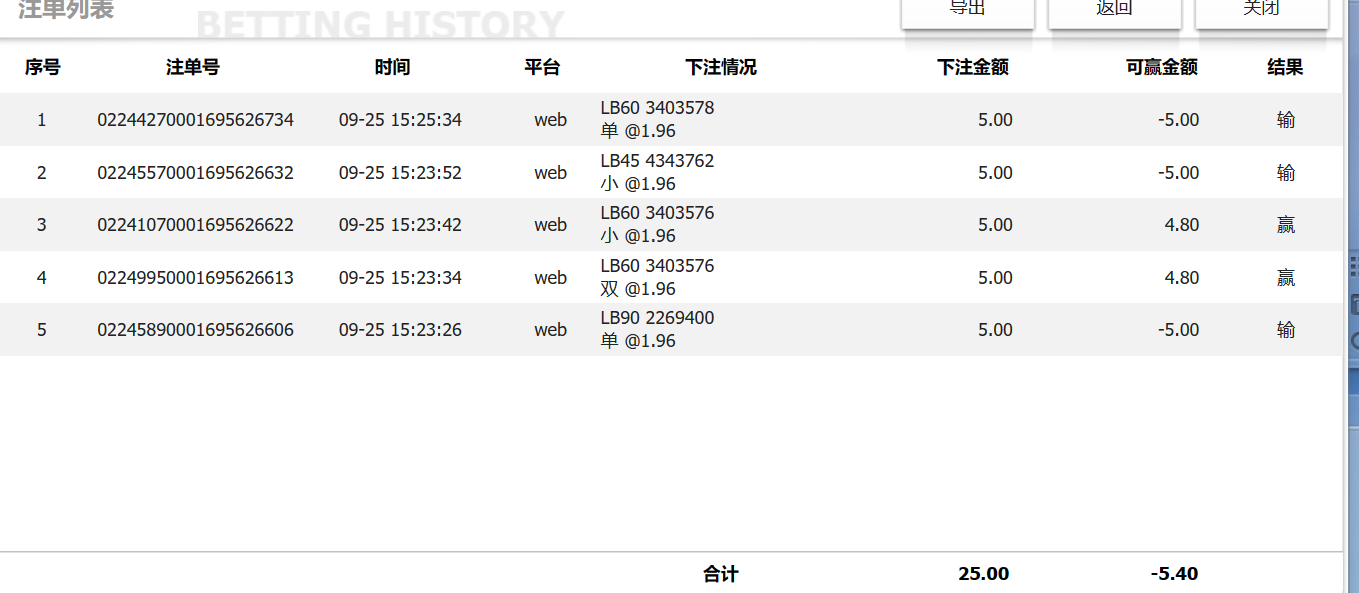Click bet number 02245570001695626632
Screen dimensions: 1359x593
(x=195, y=173)
